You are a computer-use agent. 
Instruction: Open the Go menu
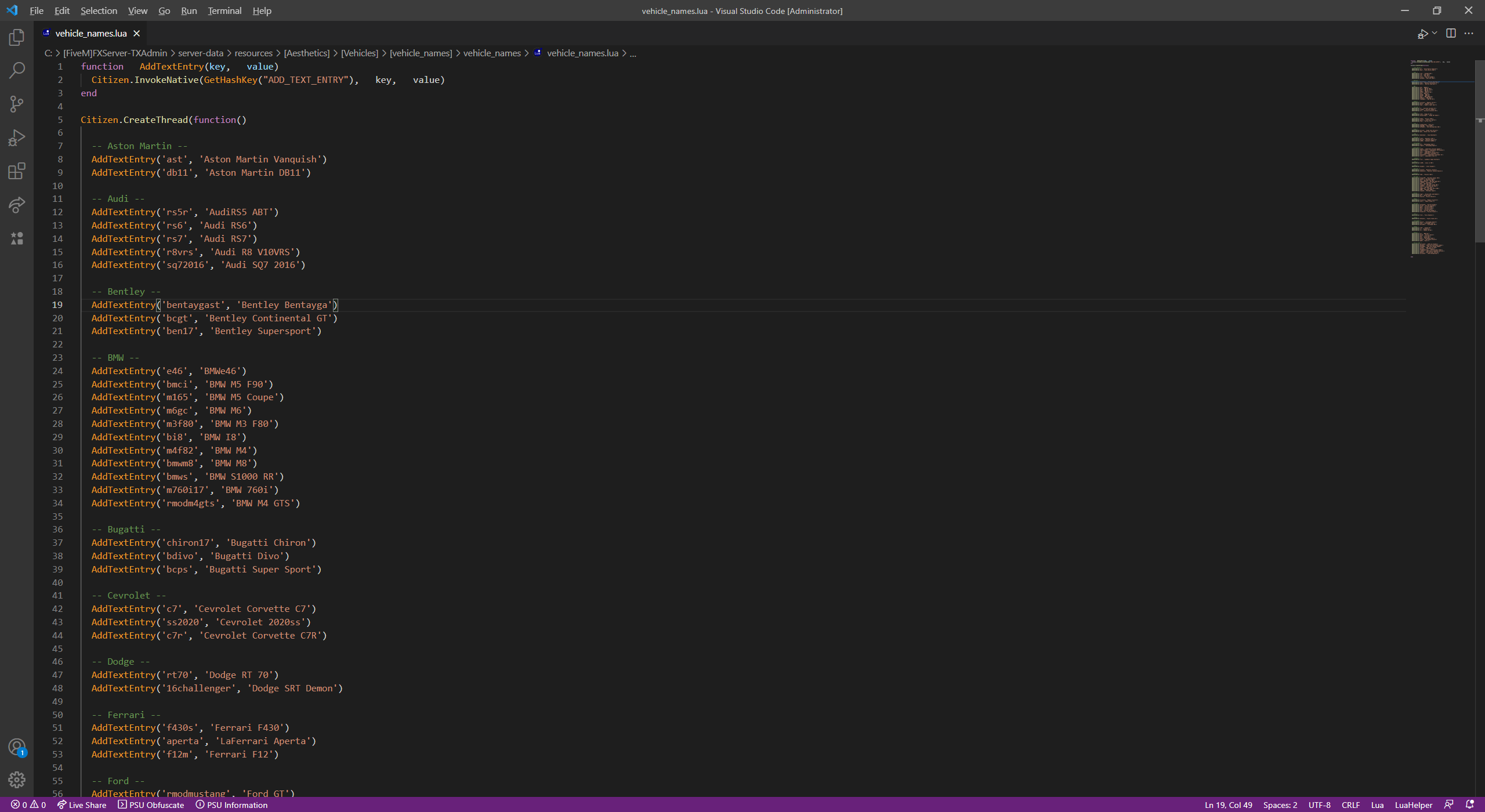point(164,10)
